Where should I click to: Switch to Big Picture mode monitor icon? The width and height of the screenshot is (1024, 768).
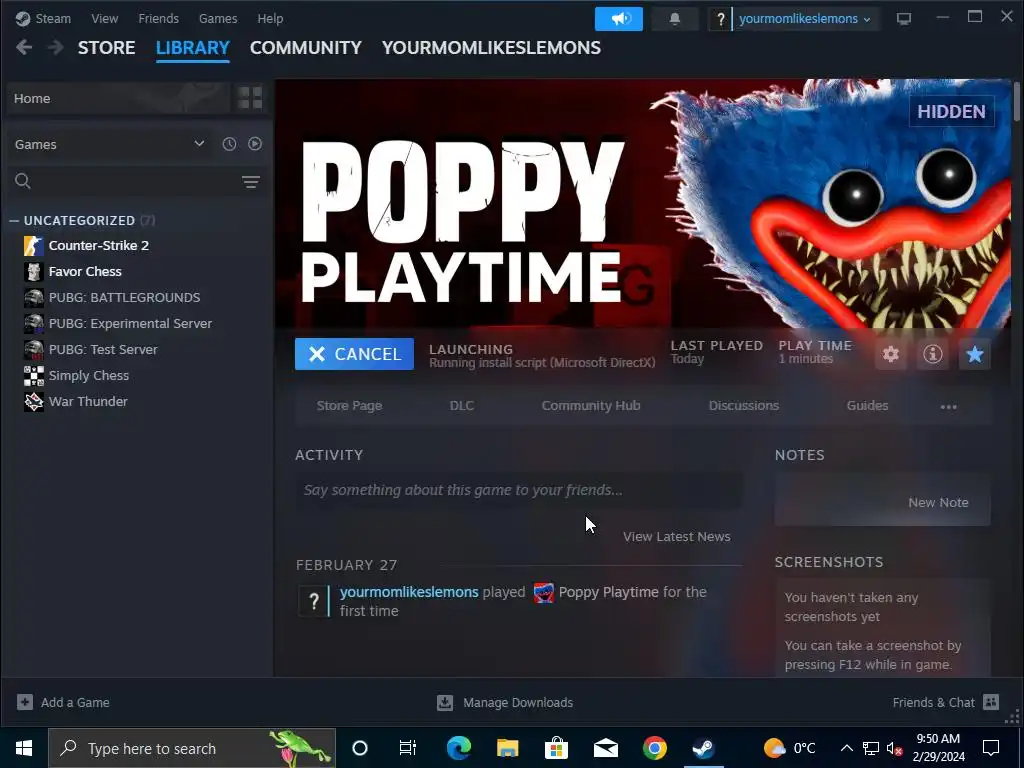(x=903, y=19)
